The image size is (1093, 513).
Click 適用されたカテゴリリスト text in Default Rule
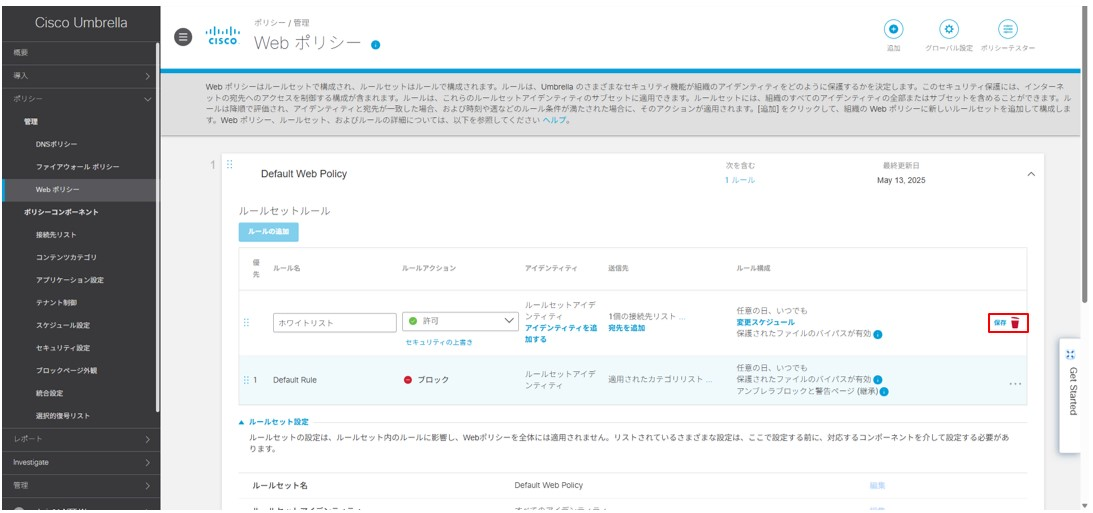[660, 380]
